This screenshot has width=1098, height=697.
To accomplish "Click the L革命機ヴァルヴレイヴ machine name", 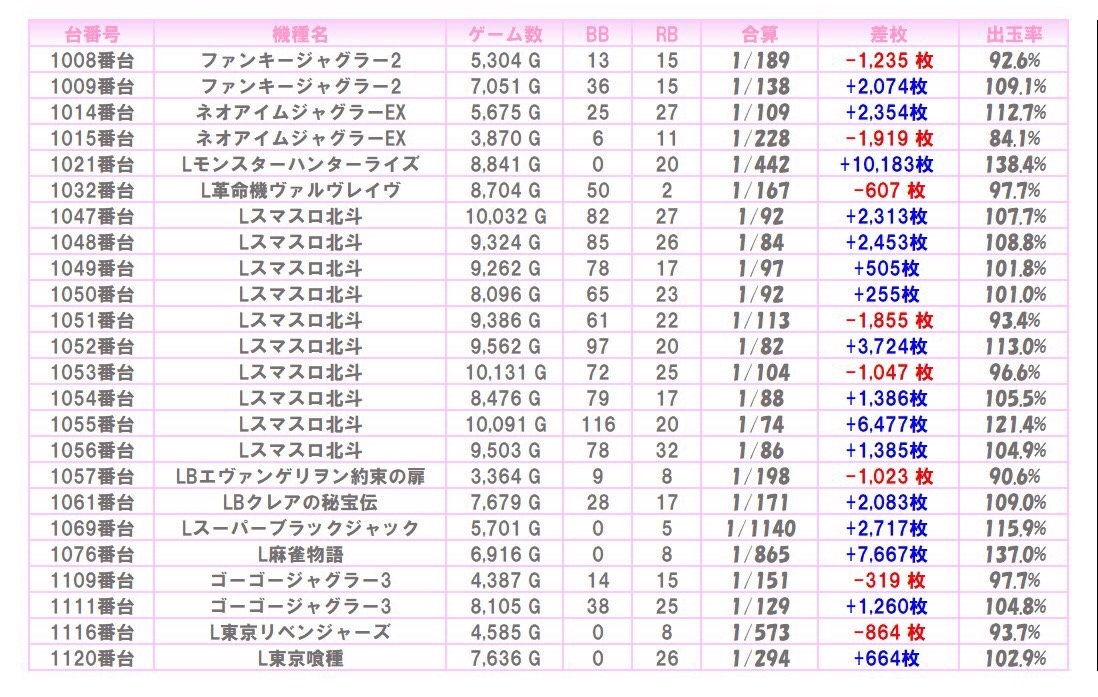I will coord(301,190).
